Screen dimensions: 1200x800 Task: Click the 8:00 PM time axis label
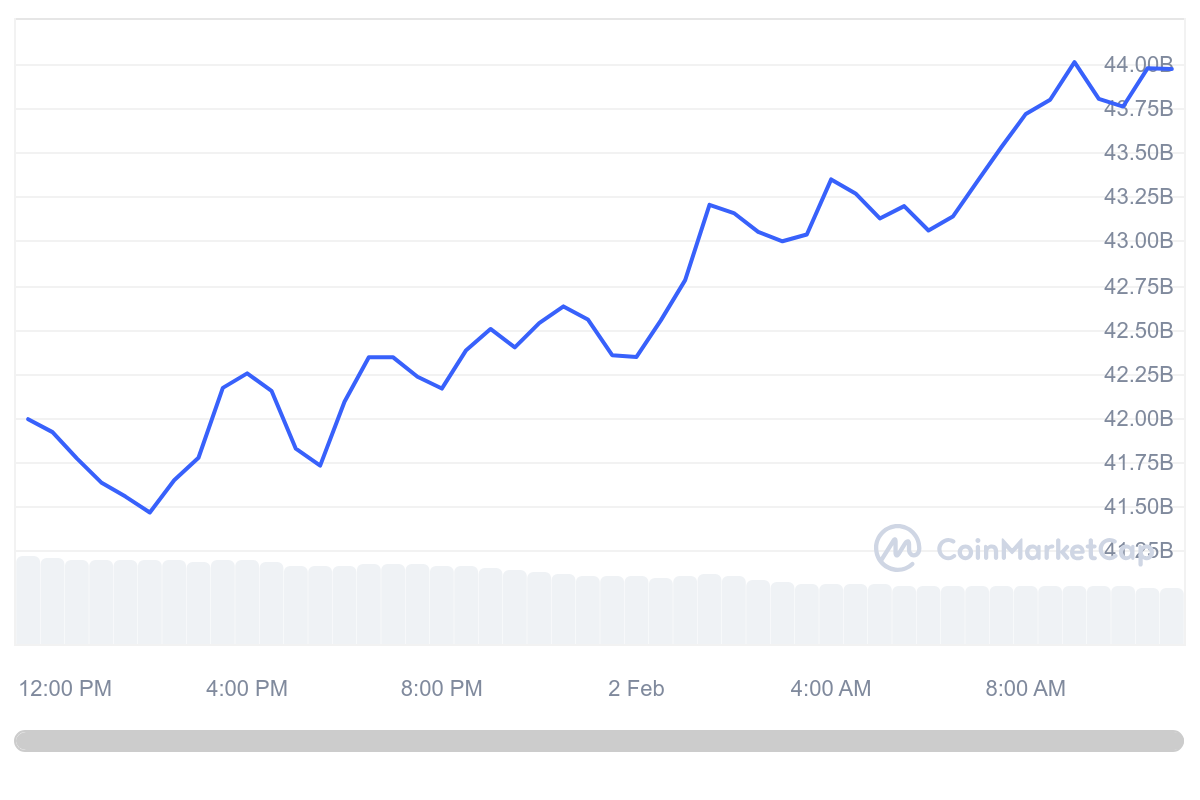click(442, 689)
